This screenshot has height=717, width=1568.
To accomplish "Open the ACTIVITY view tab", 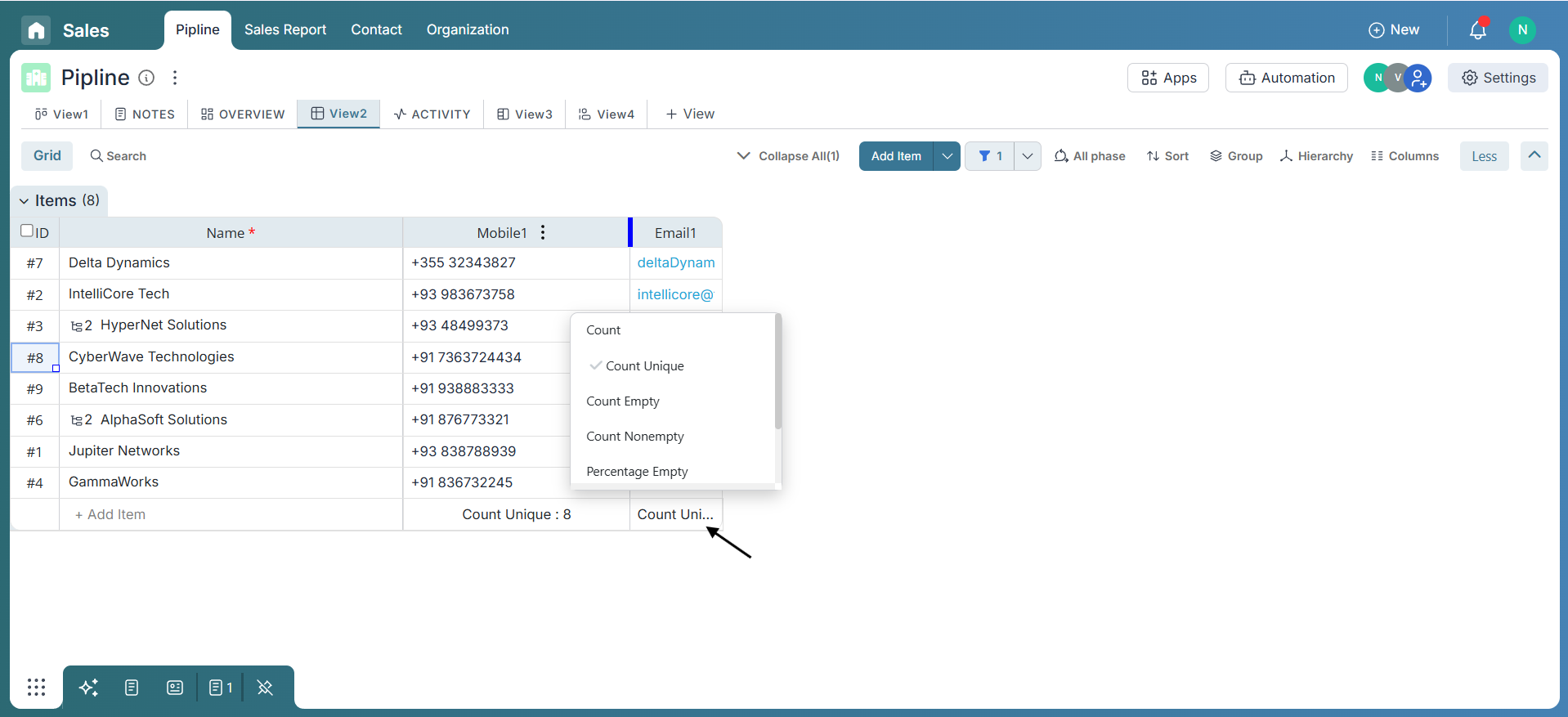I will 432,114.
